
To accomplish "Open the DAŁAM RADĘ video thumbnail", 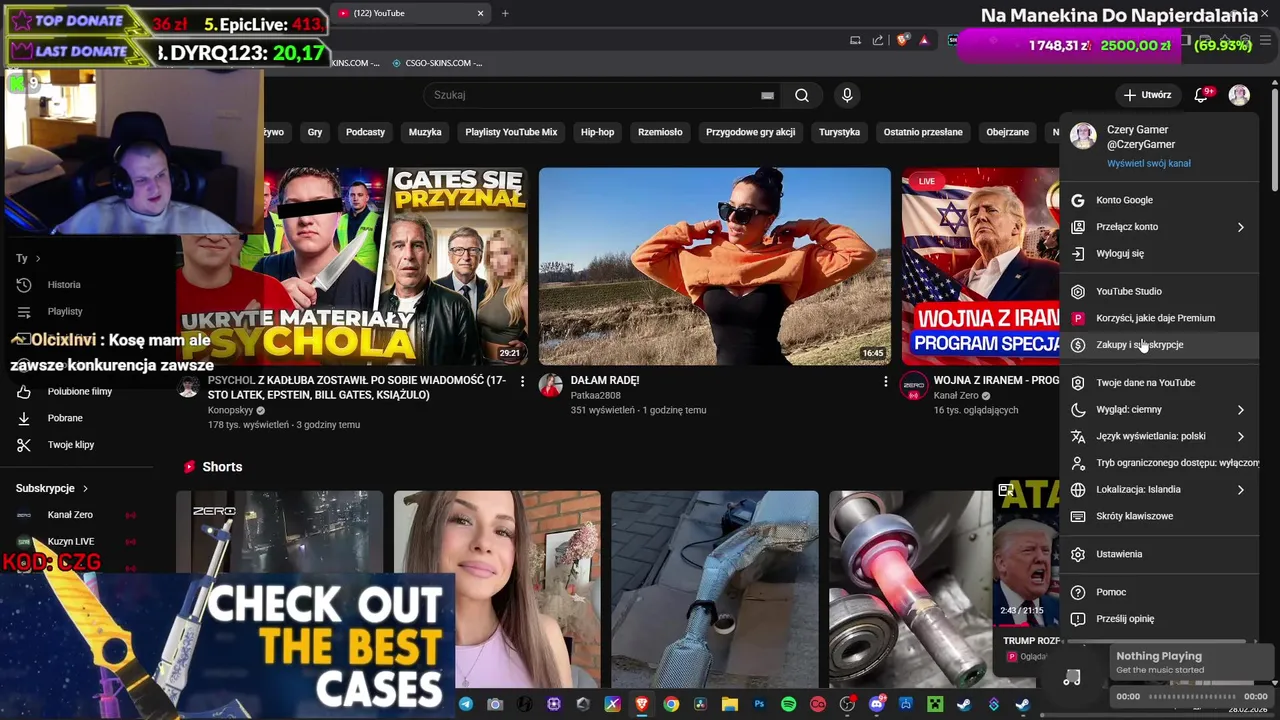I will click(714, 266).
